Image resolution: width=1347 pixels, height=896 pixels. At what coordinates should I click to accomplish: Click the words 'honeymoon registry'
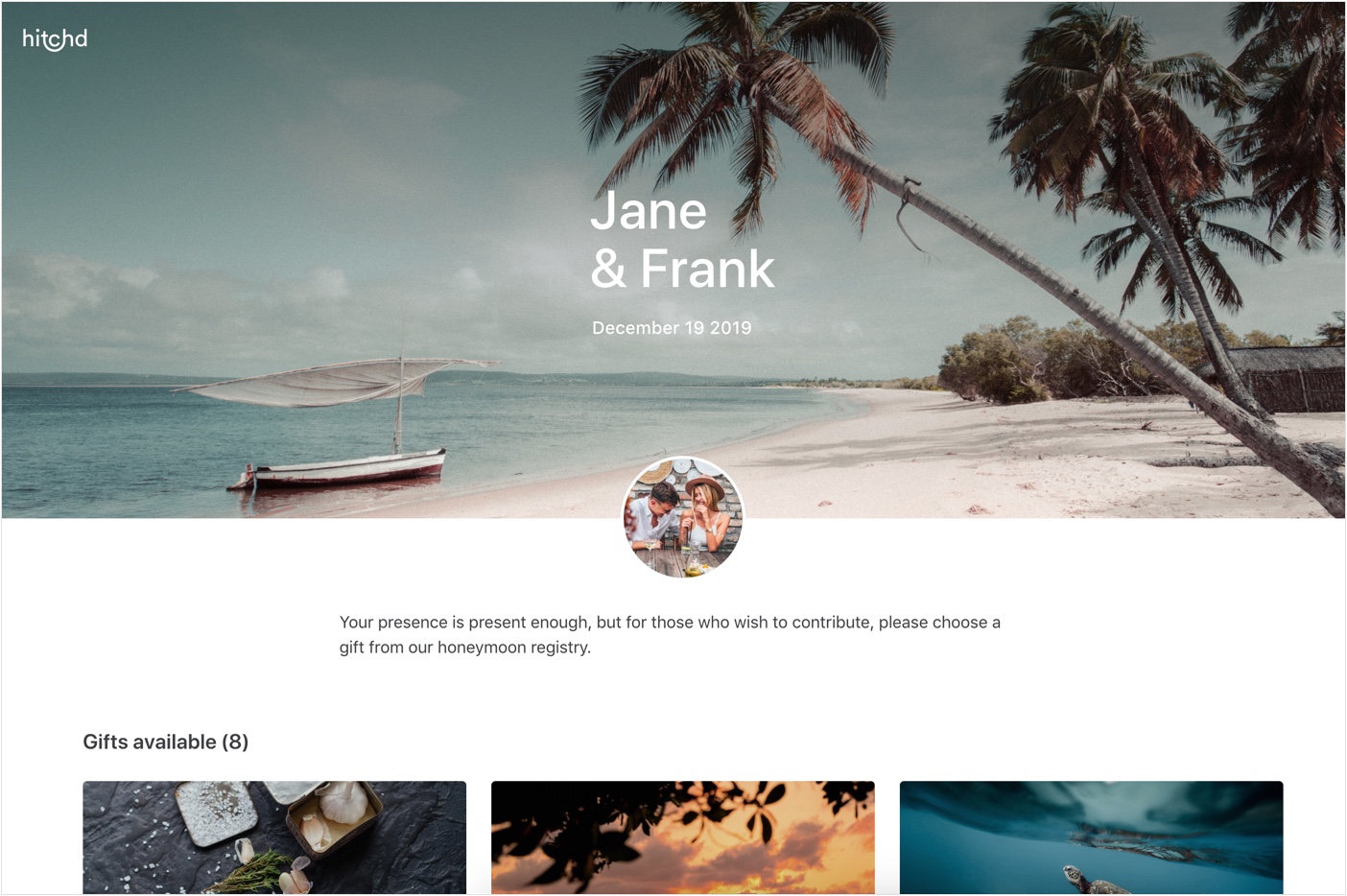(x=514, y=648)
